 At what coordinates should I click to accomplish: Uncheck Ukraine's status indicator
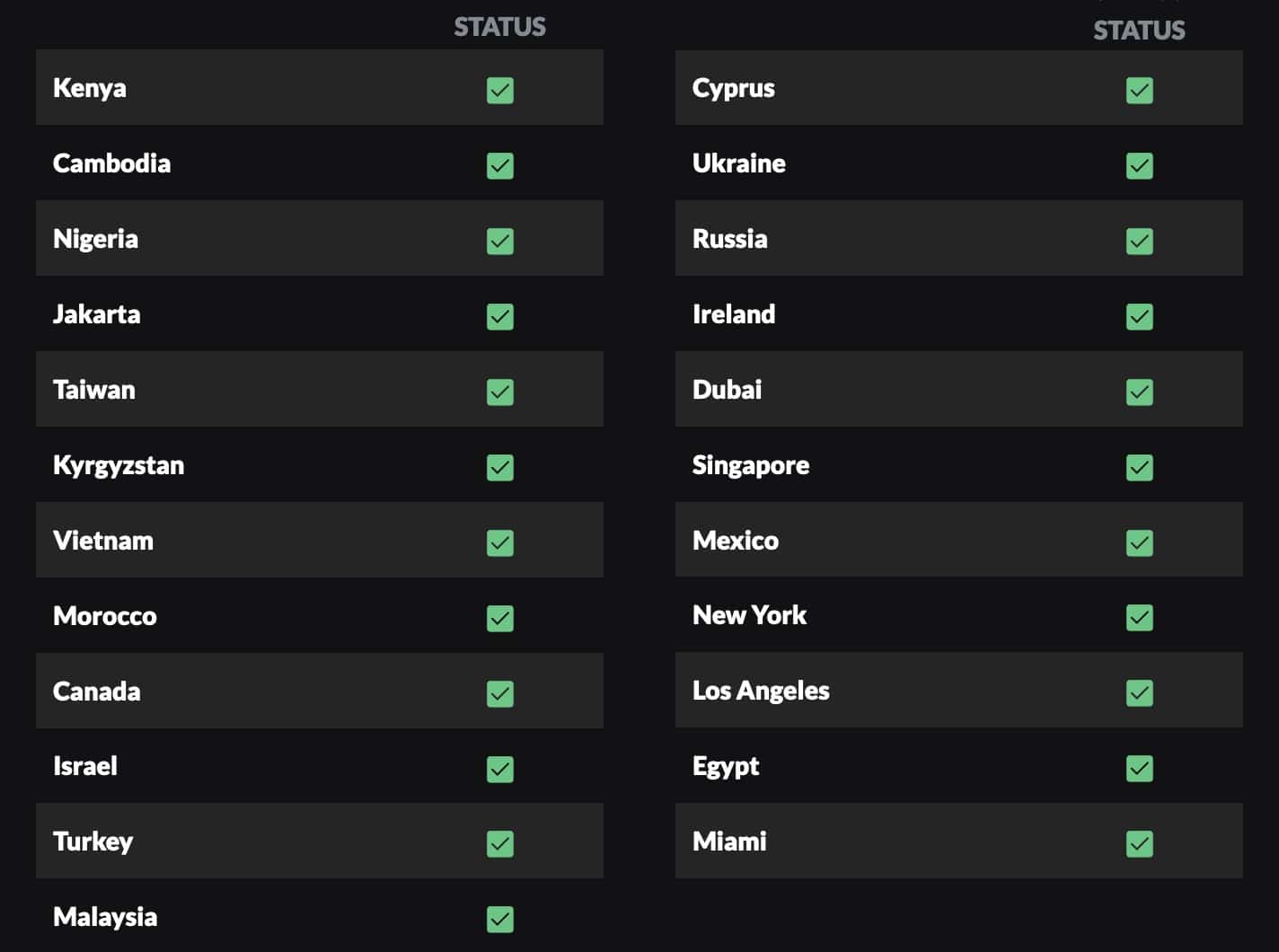coord(1139,165)
